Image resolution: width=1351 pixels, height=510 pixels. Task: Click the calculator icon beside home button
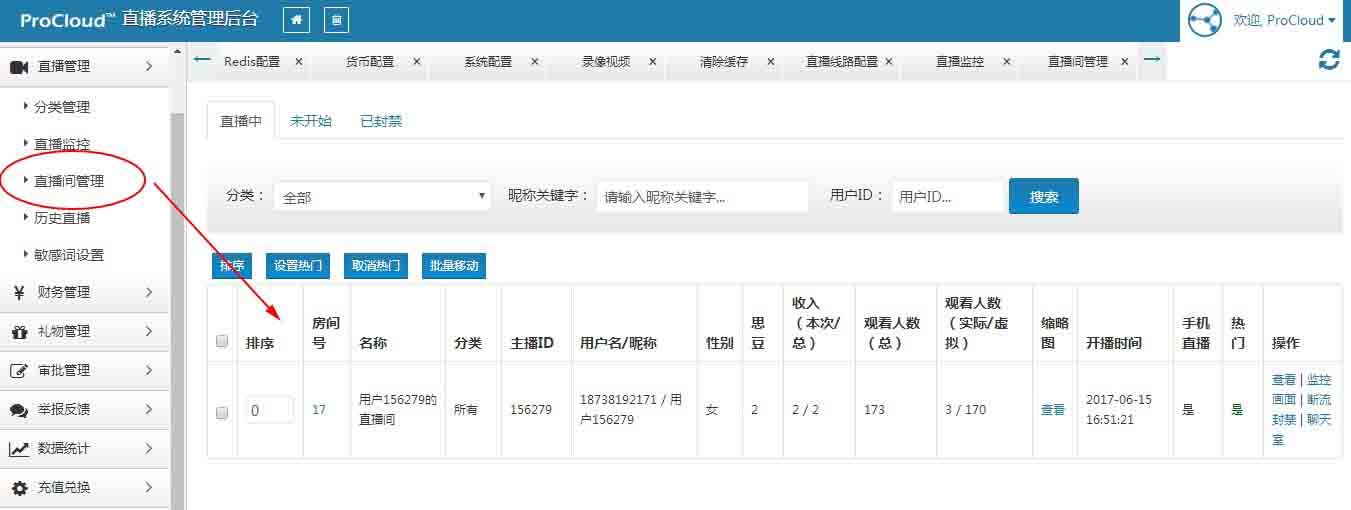coord(337,20)
